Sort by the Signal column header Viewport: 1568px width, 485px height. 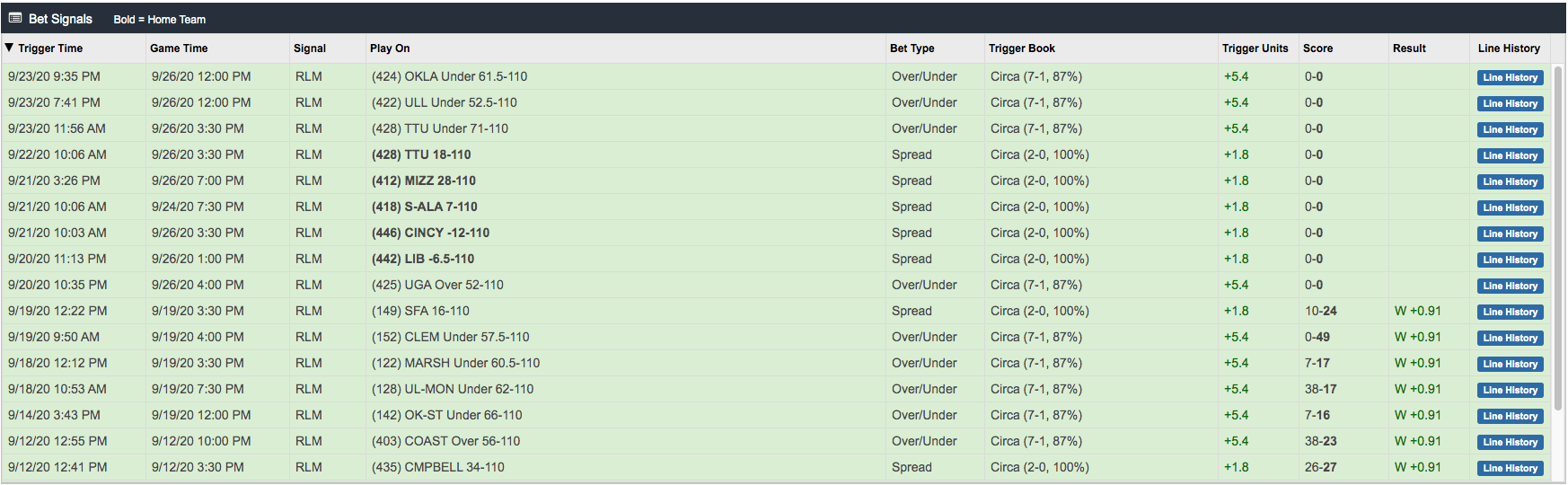[x=310, y=48]
